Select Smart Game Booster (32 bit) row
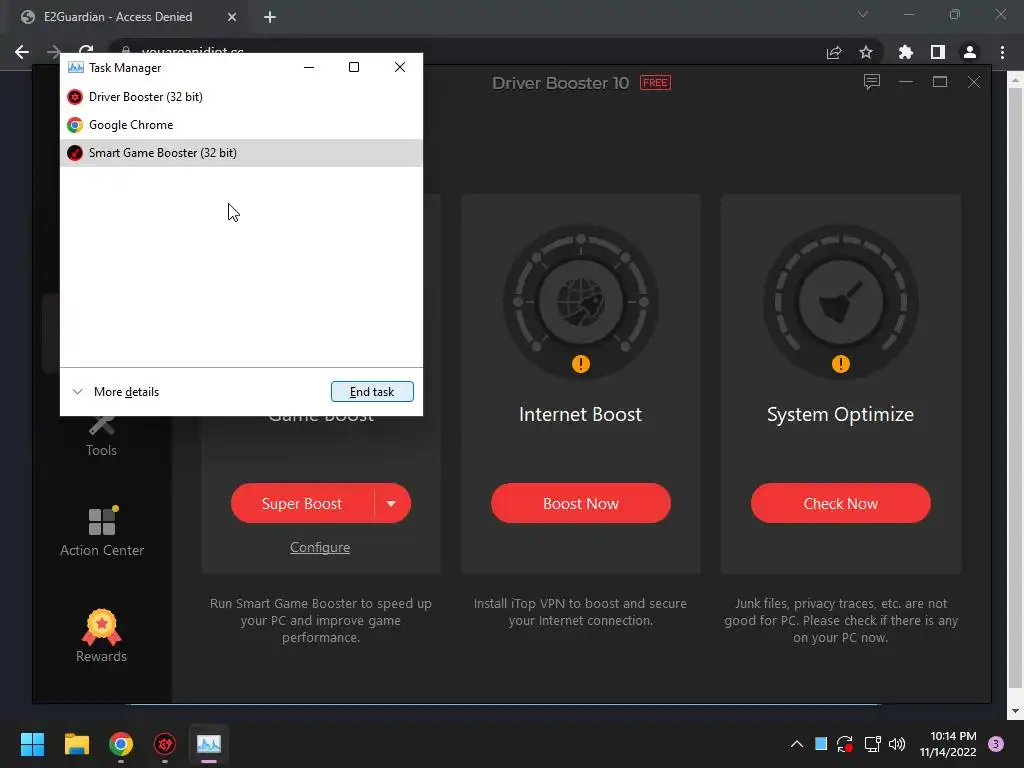The width and height of the screenshot is (1024, 768). (241, 153)
